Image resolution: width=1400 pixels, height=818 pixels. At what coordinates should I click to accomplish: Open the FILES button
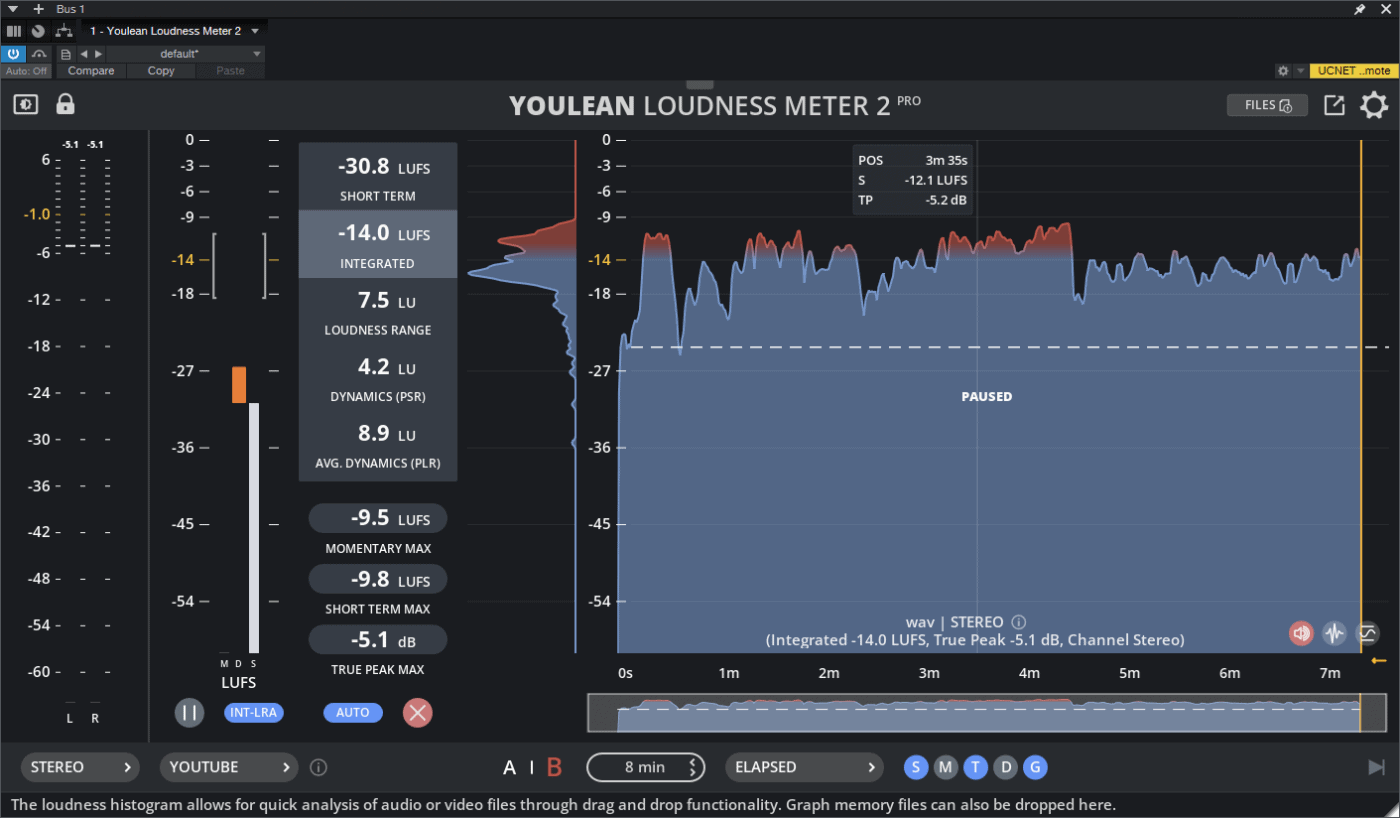pos(1267,105)
